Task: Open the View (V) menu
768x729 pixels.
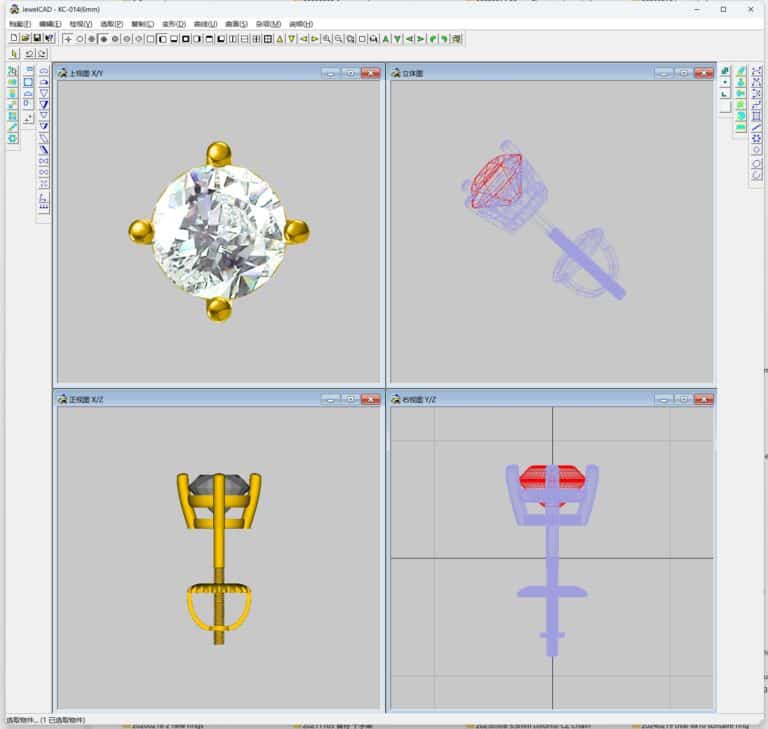Action: click(x=80, y=24)
